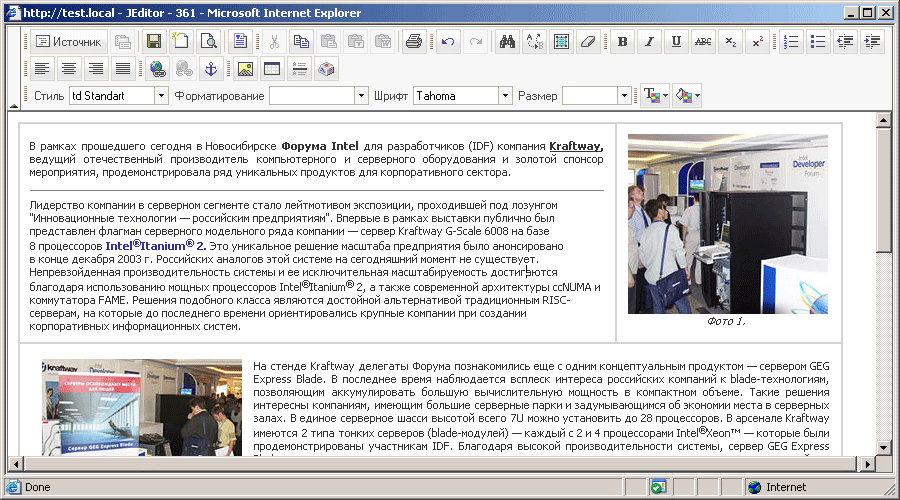The width and height of the screenshot is (900, 500).
Task: Insert anchor
Action: 211,69
